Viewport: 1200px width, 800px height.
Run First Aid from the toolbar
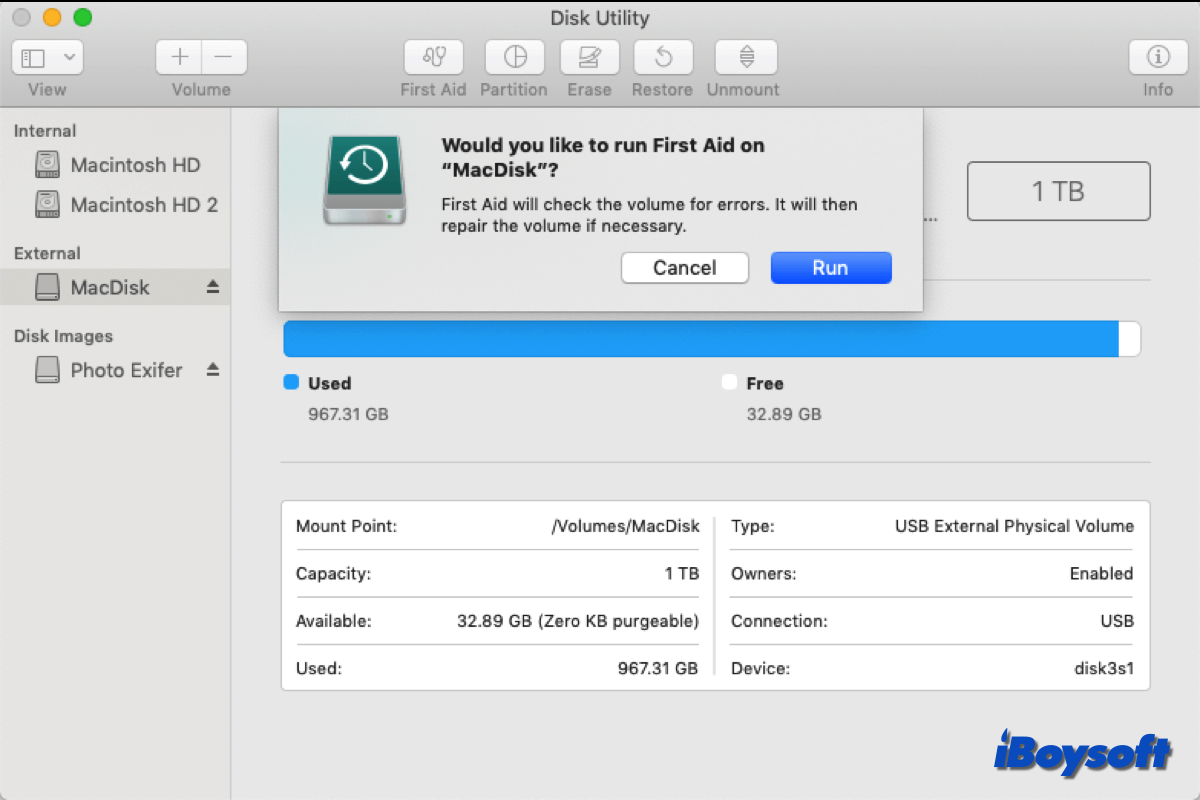433,57
